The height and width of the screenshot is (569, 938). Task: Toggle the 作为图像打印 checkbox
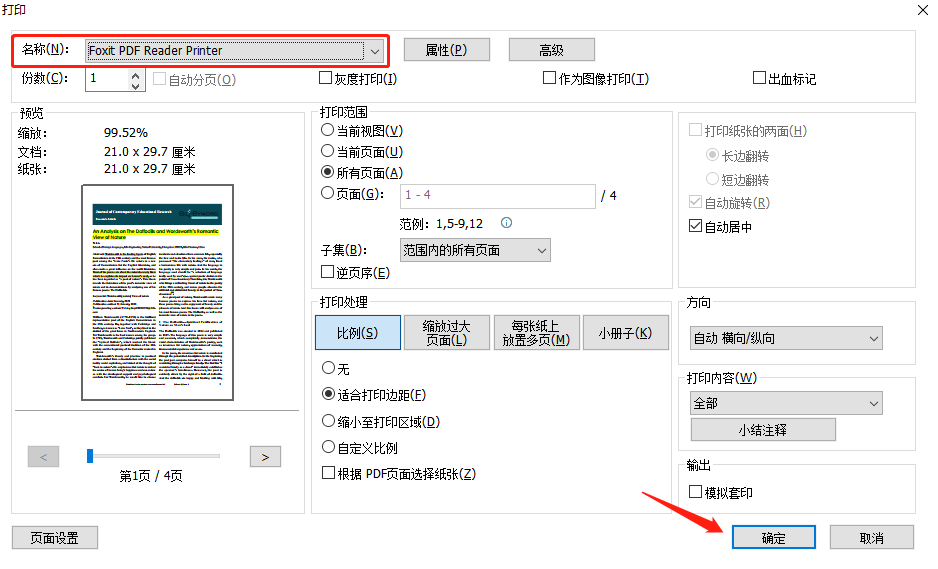click(x=549, y=78)
